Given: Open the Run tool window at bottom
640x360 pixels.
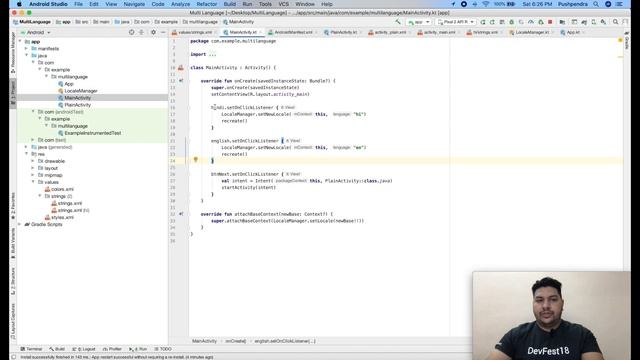Looking at the screenshot, I should coord(138,349).
